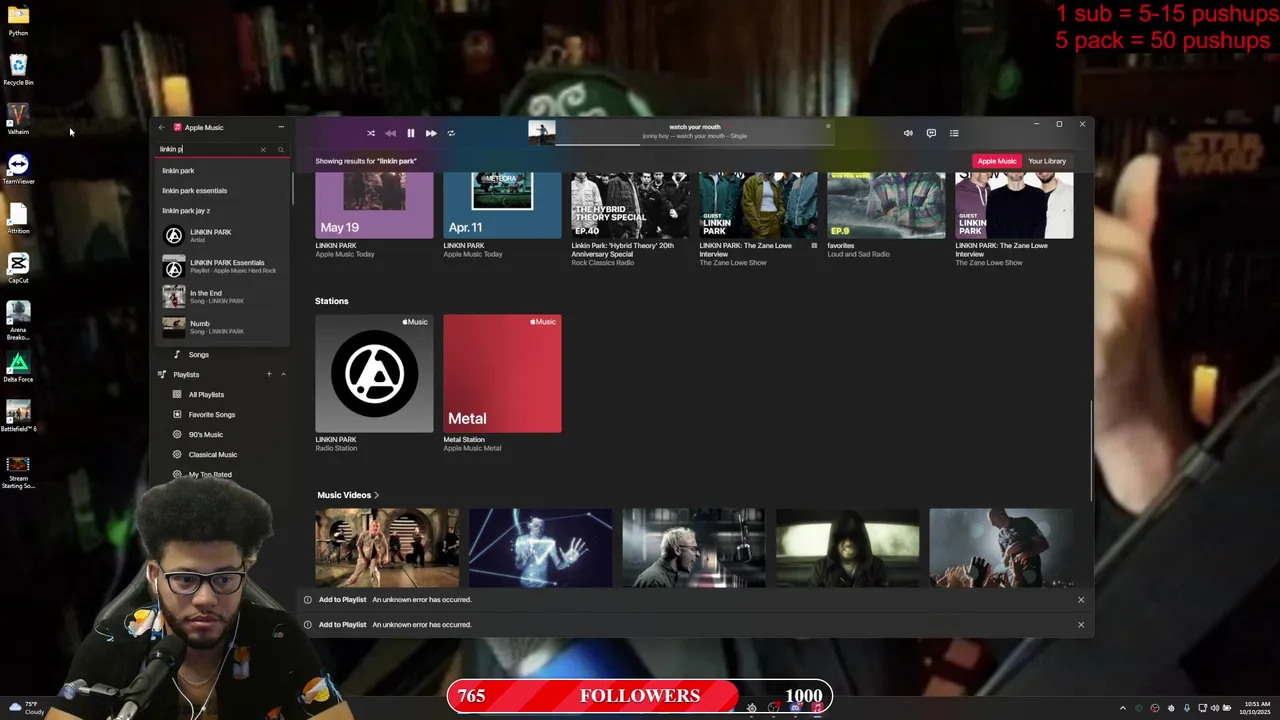Select 'Numb' song suggestion
Image resolution: width=1280 pixels, height=720 pixels.
click(222, 326)
